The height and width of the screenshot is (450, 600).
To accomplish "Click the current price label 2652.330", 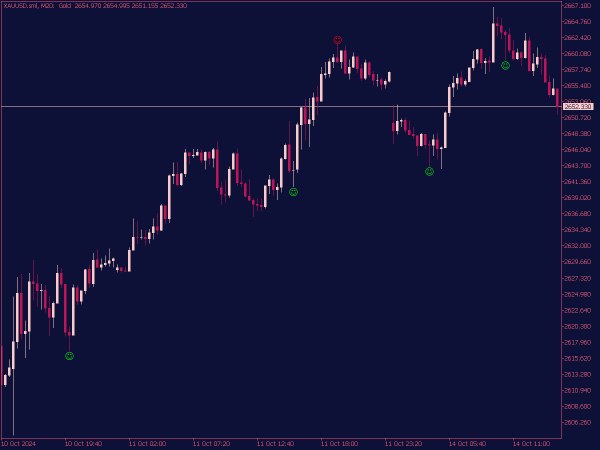I will click(578, 106).
